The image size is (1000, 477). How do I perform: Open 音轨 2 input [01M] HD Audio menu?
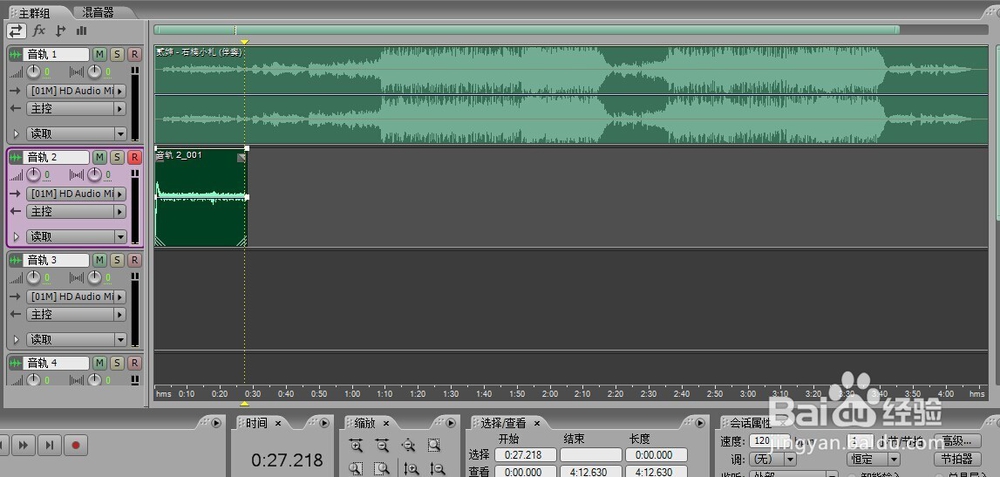click(x=76, y=193)
